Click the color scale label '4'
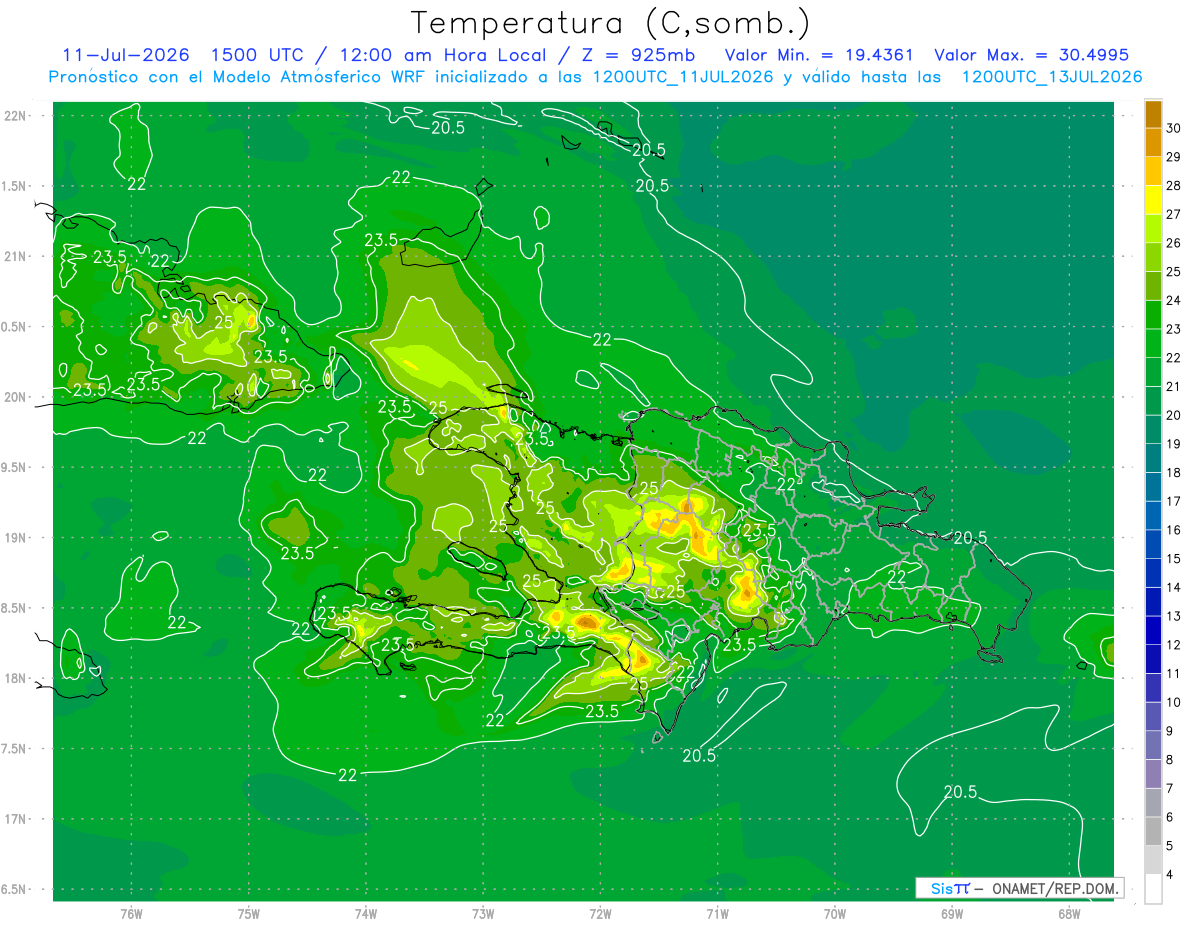The height and width of the screenshot is (927, 1200). [x=1170, y=874]
